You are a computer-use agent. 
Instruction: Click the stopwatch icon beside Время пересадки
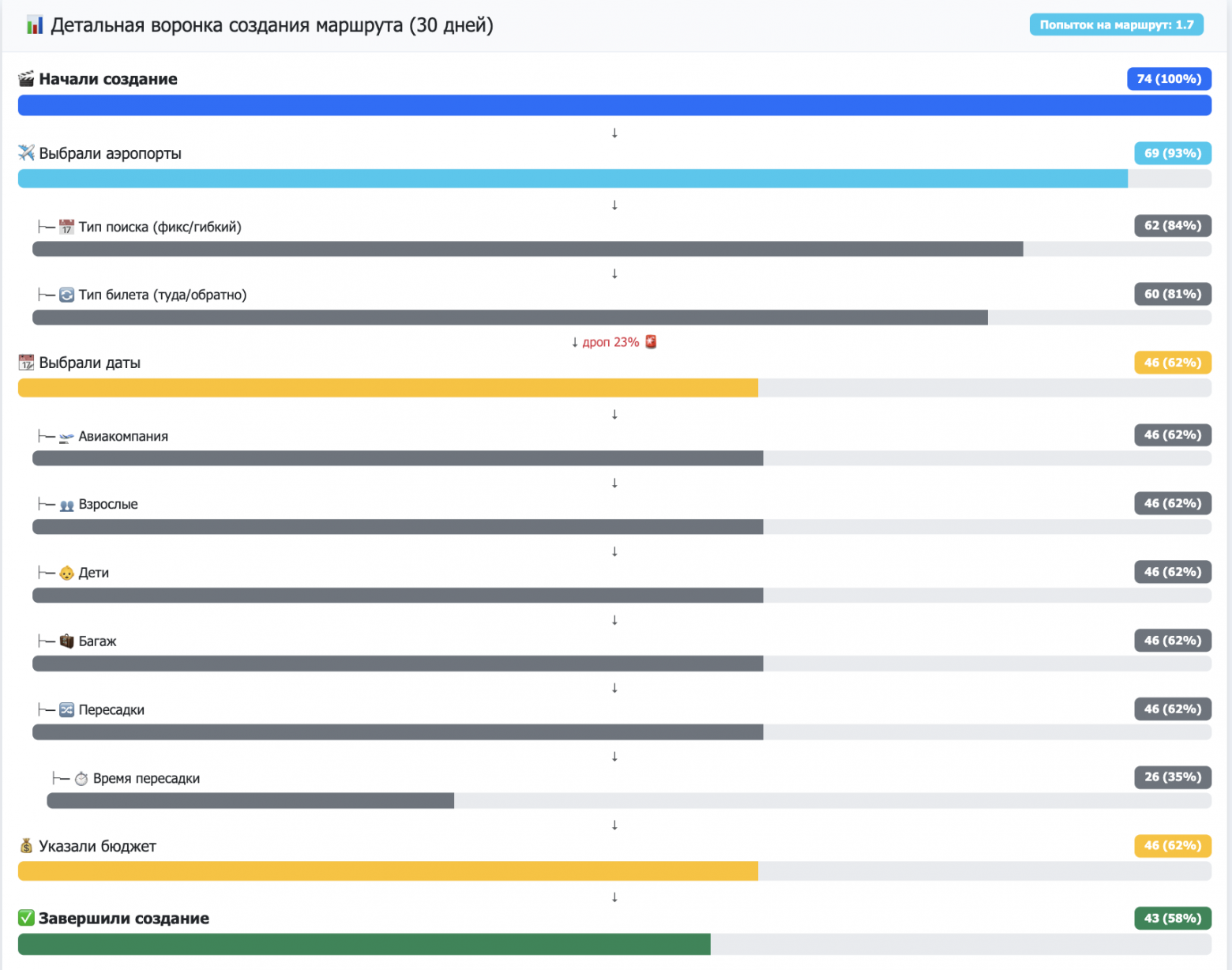point(81,779)
